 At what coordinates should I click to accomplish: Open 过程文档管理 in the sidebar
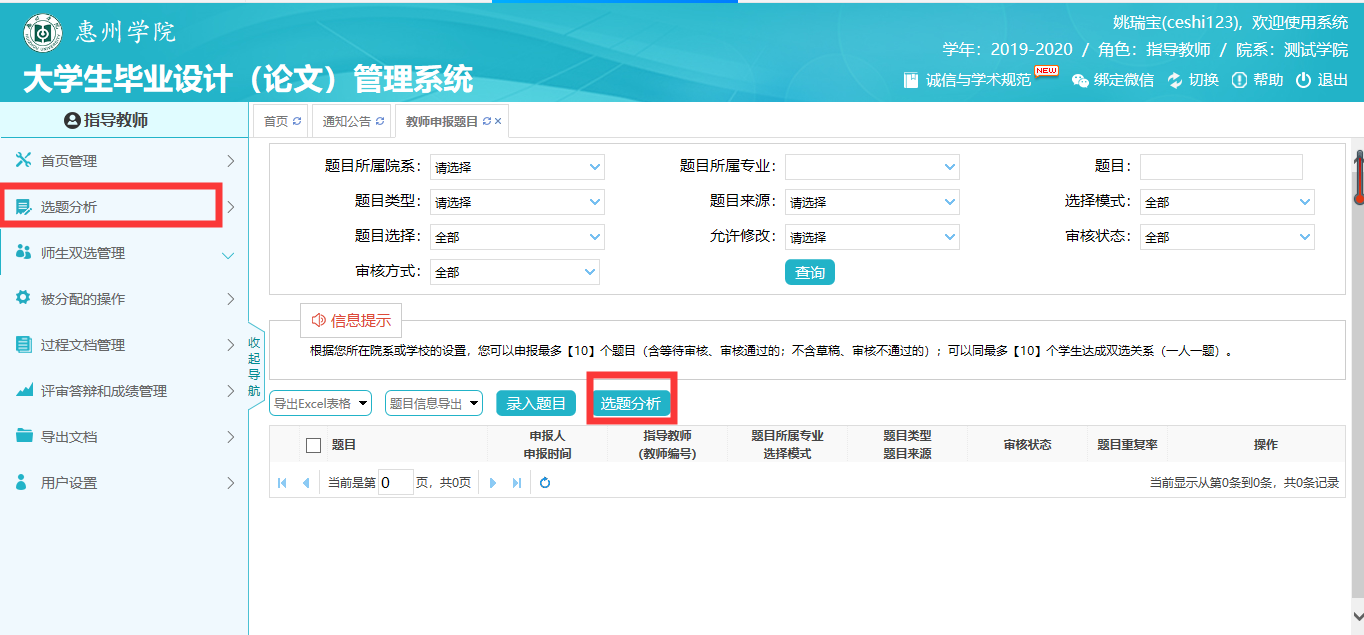[124, 345]
